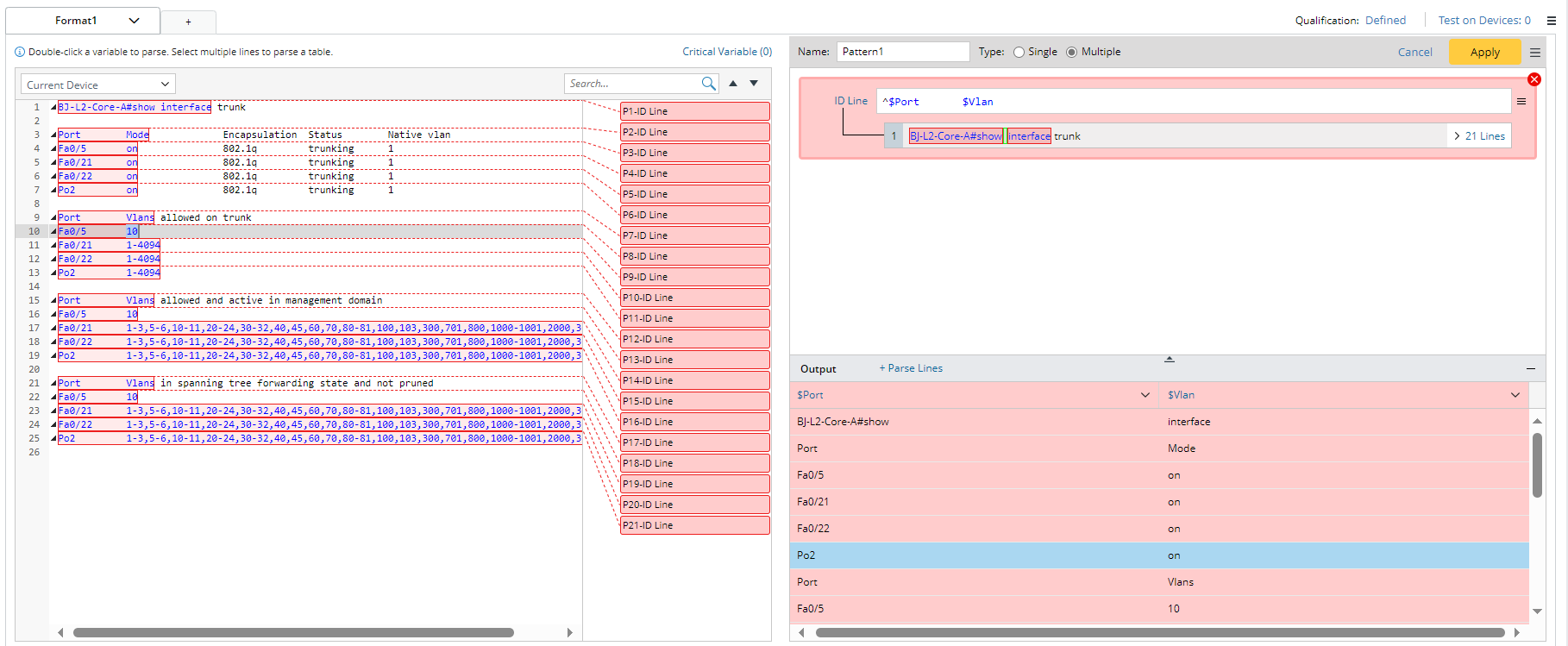The width and height of the screenshot is (1568, 646).
Task: Expand the $Port column dropdown
Action: [1145, 395]
